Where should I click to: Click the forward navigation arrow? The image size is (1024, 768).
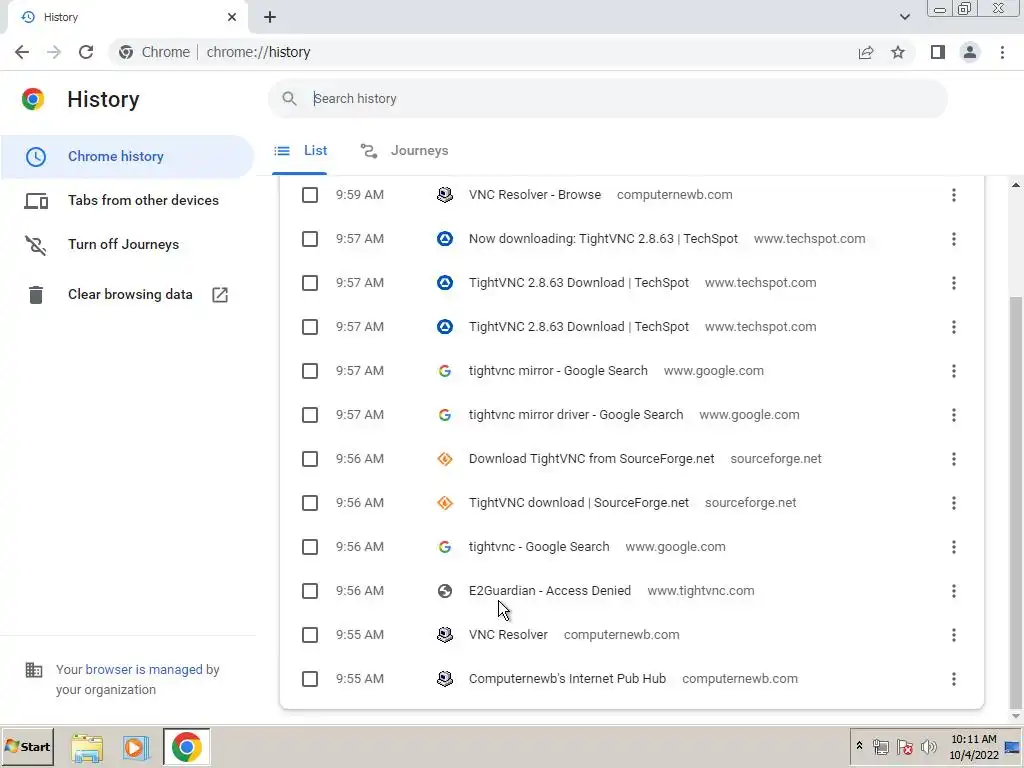pos(54,52)
